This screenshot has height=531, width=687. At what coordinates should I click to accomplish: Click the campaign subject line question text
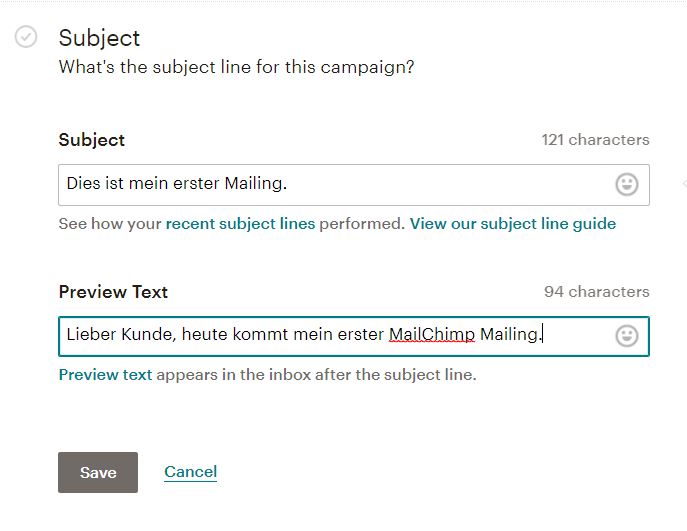click(x=236, y=67)
